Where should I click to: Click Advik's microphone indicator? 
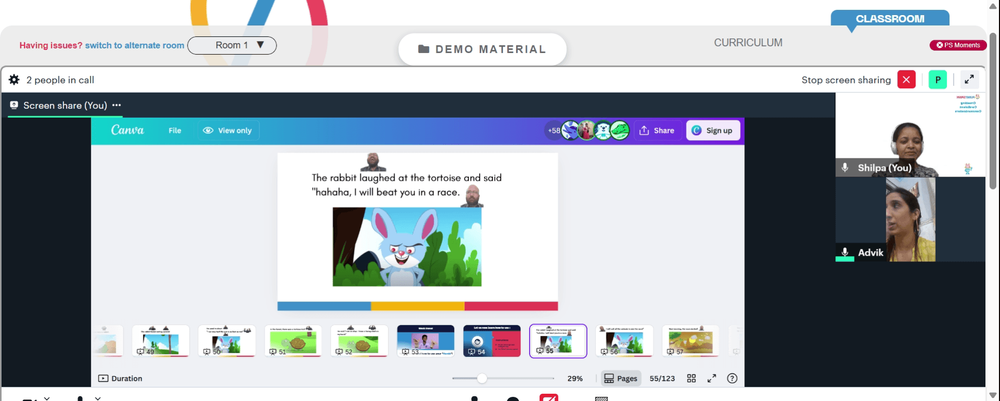click(845, 252)
